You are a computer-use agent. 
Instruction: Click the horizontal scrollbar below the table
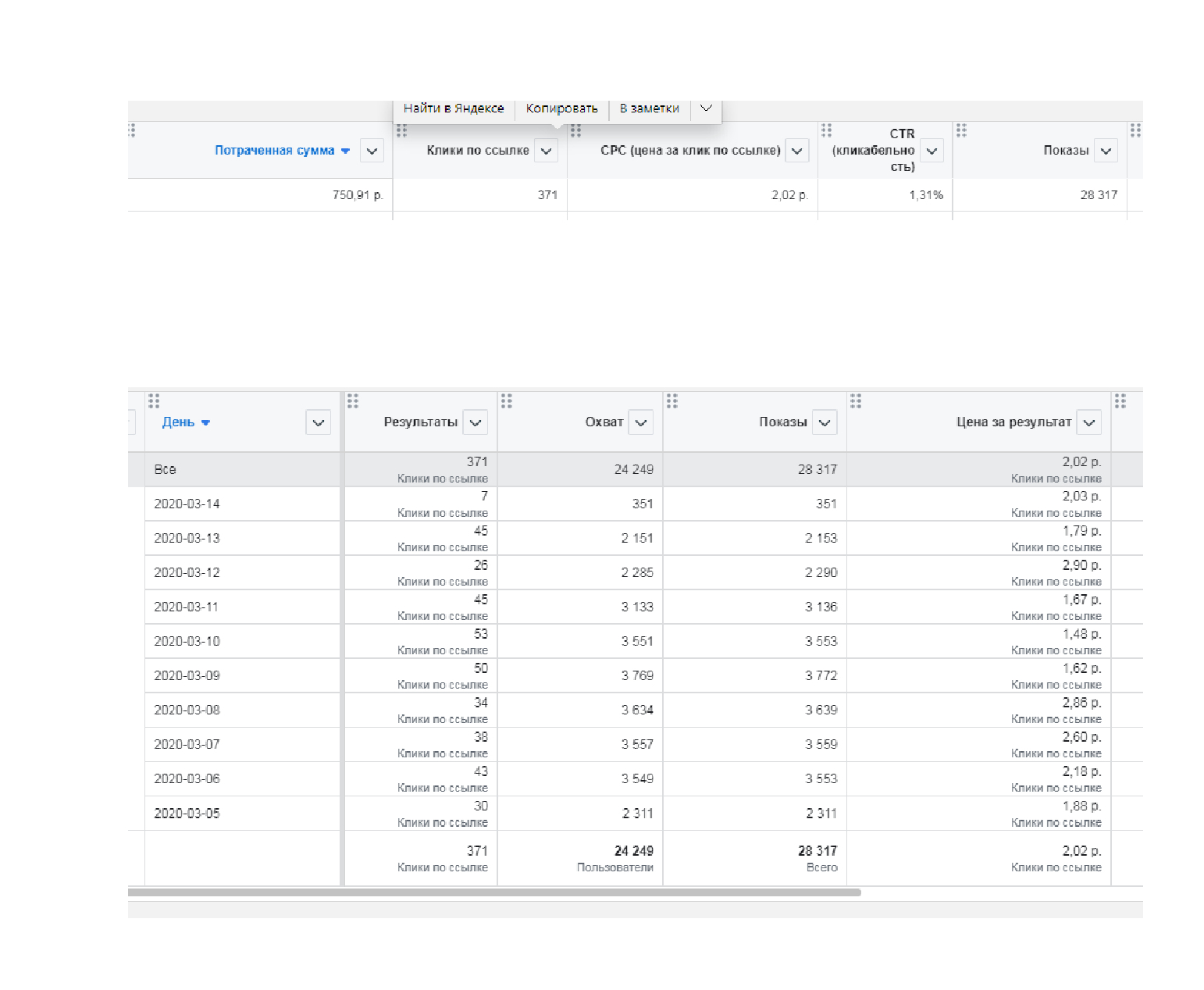pyautogui.click(x=494, y=892)
